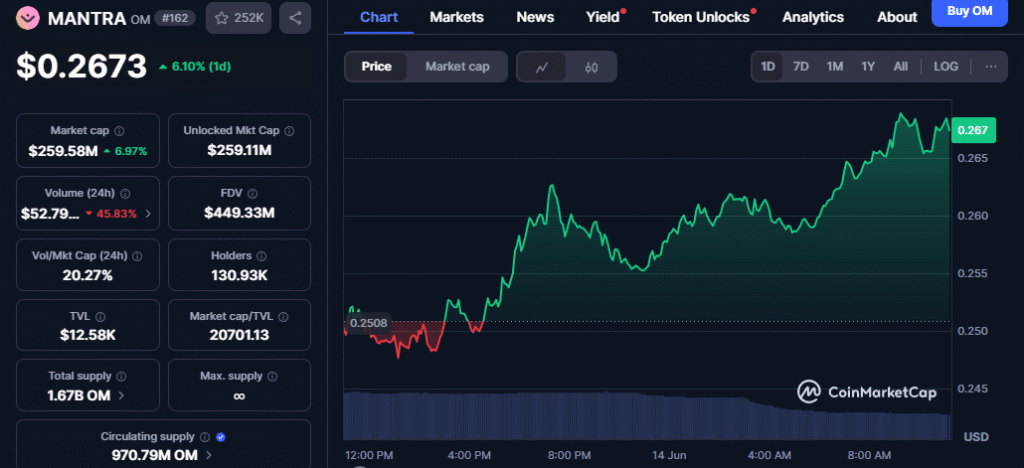Open the share icon button

tap(295, 18)
